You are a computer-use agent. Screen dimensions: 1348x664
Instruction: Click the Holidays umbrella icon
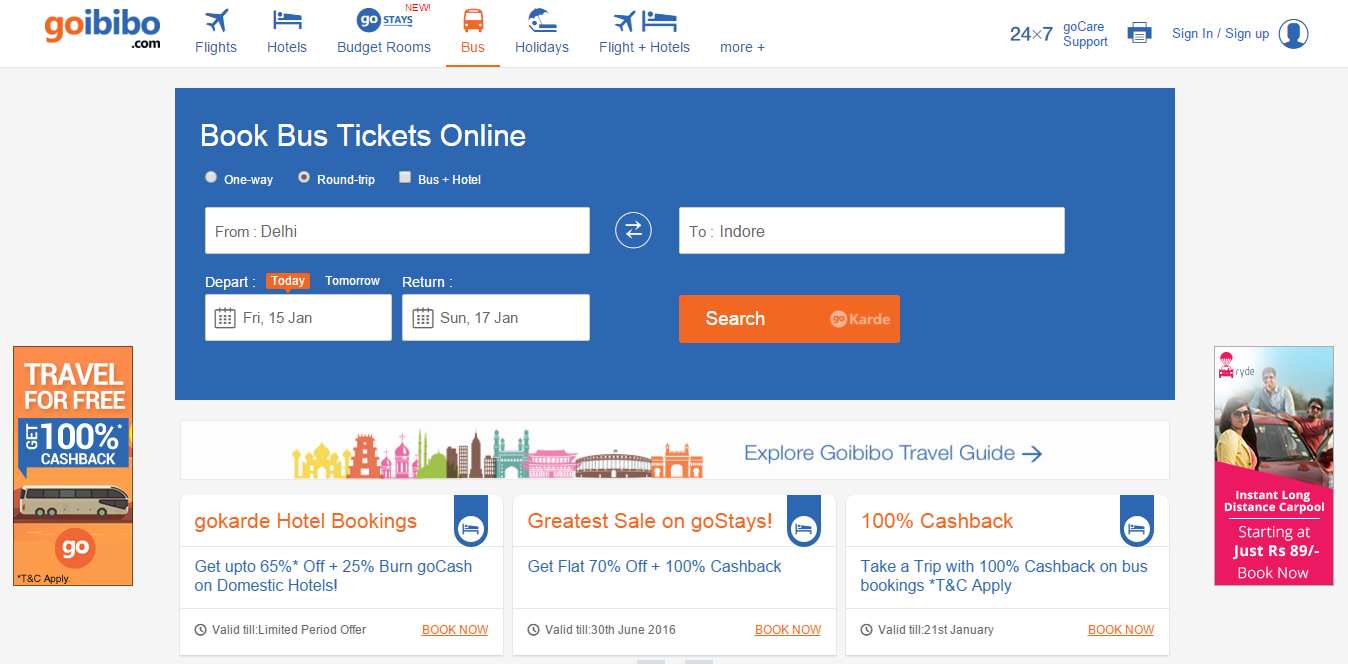542,20
